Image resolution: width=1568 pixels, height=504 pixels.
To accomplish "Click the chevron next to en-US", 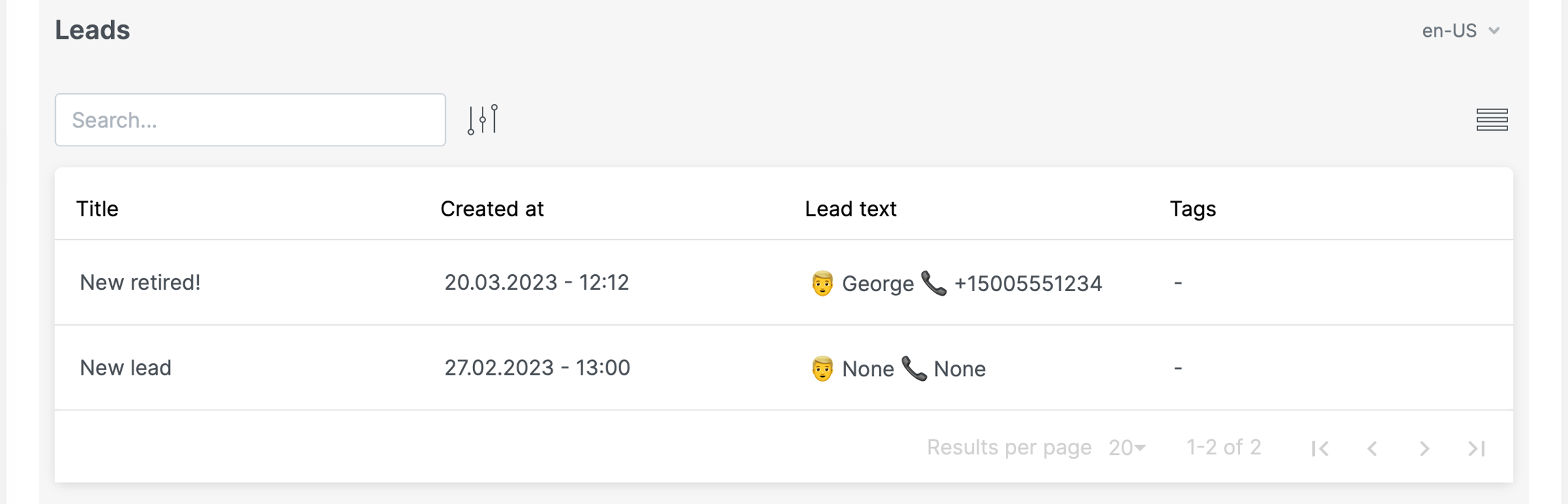I will click(x=1494, y=31).
